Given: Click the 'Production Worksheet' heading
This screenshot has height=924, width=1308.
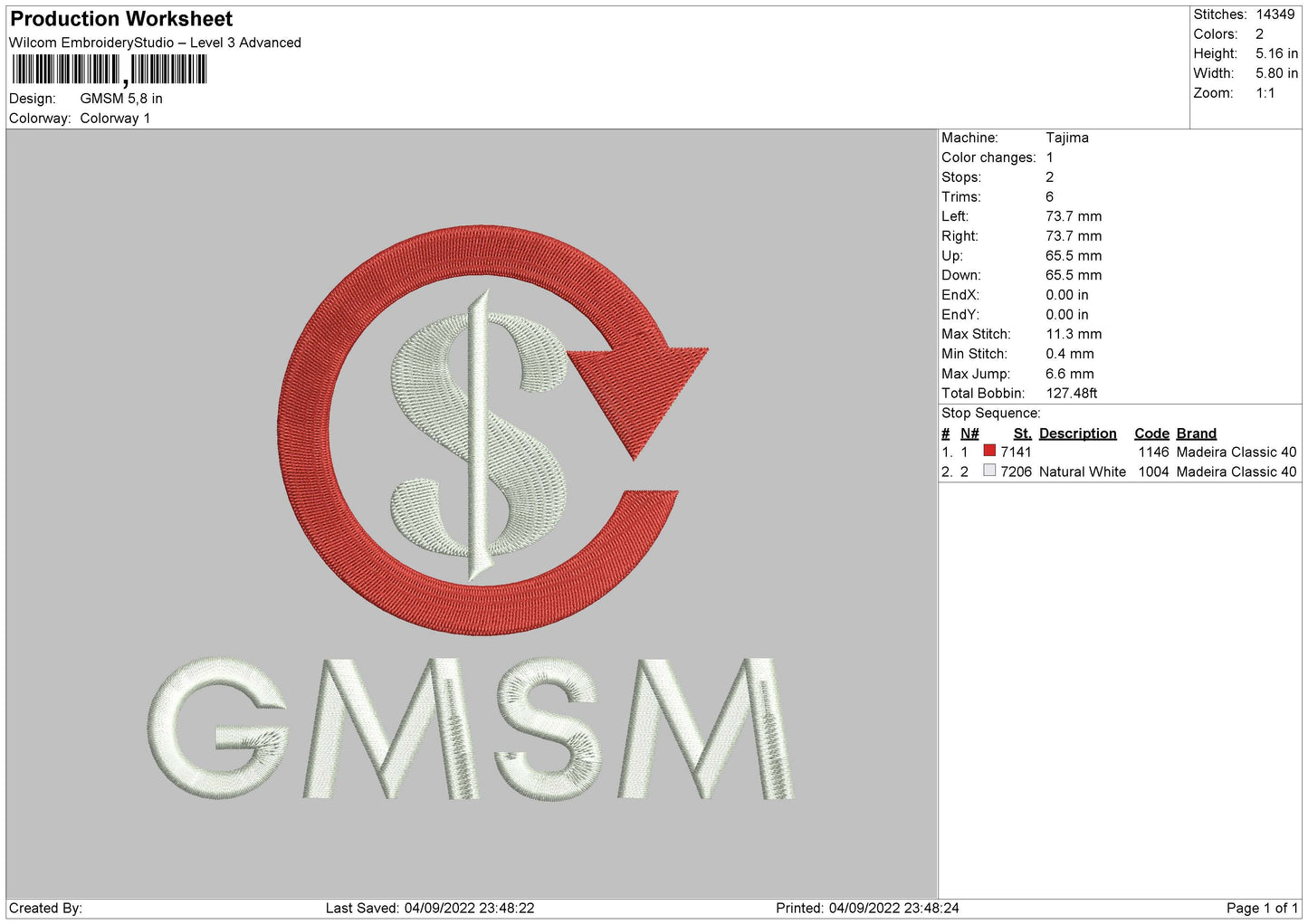Looking at the screenshot, I should (121, 19).
